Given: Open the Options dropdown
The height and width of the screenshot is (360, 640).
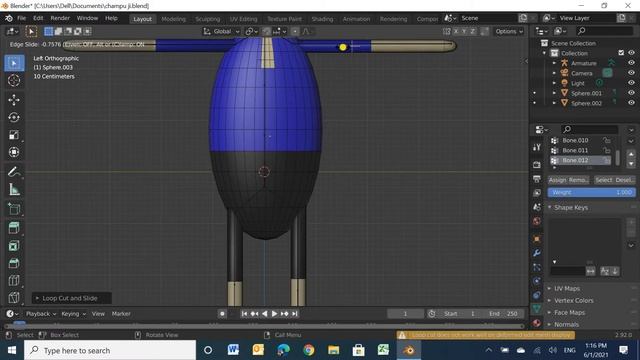Looking at the screenshot, I should (509, 31).
